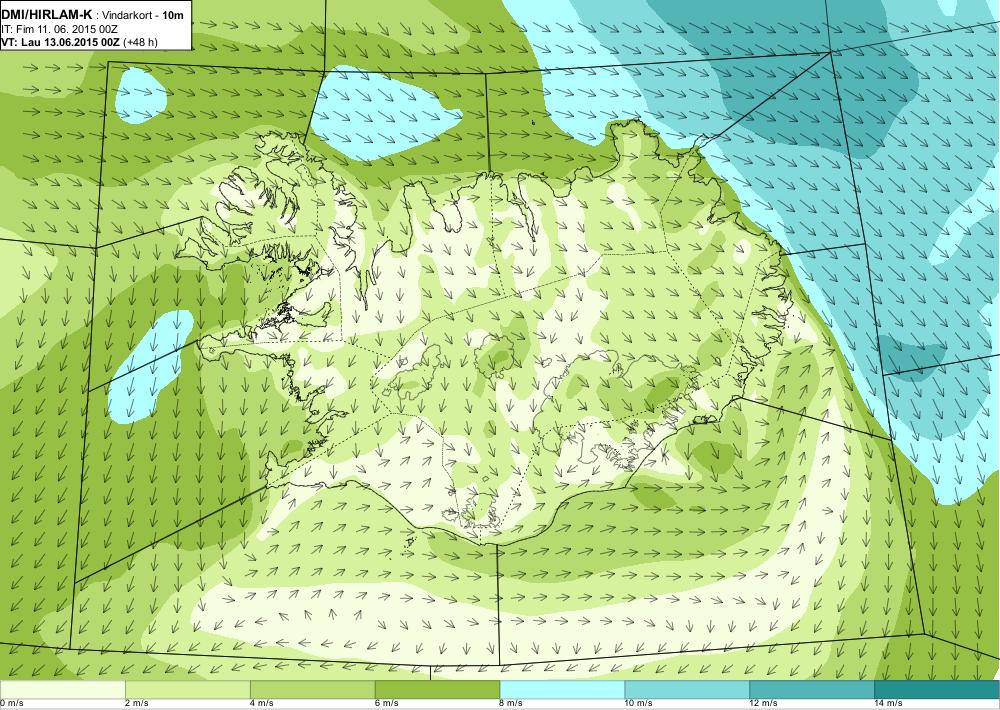Click the 6–8 m/s legend color swatch
Image resolution: width=1000 pixels, height=710 pixels.
point(438,690)
